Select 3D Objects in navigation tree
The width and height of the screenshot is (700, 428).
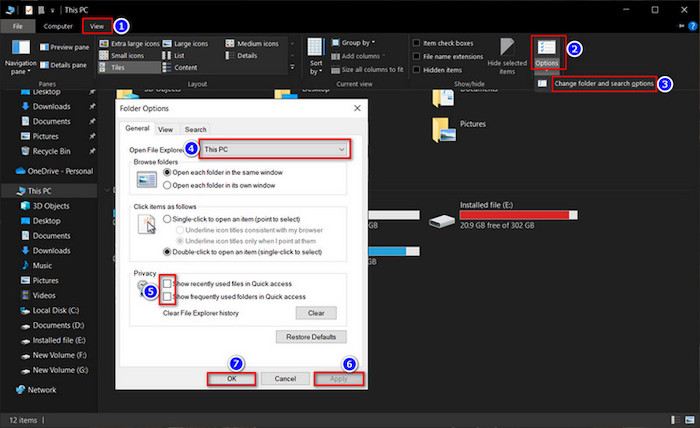[x=45, y=206]
